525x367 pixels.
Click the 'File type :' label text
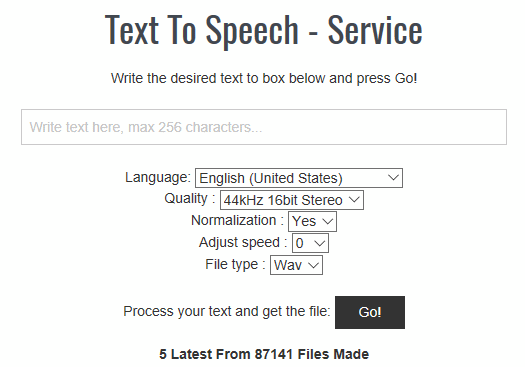coord(235,264)
